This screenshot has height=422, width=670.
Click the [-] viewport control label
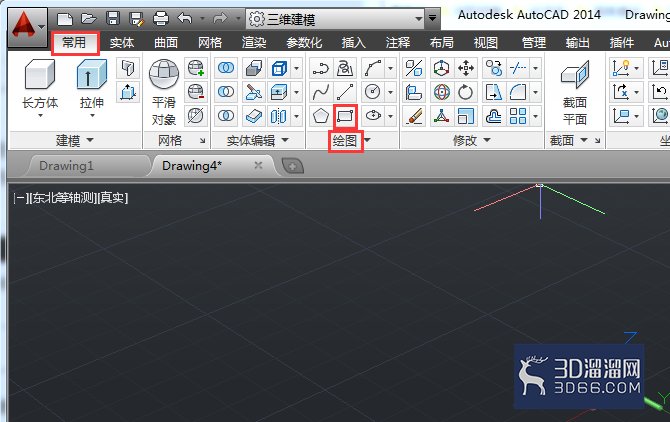point(20,198)
